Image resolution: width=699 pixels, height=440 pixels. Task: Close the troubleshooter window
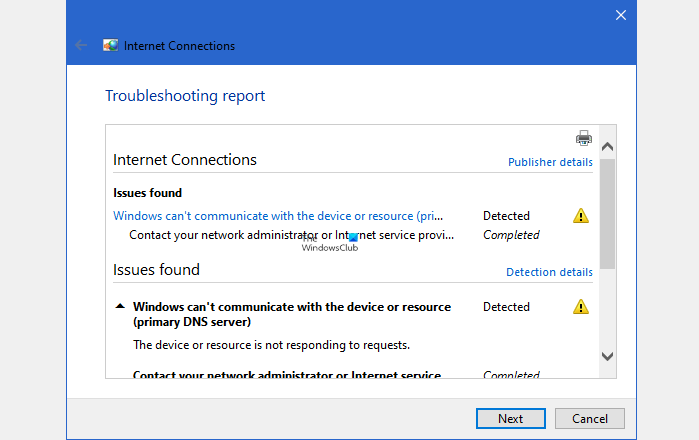click(x=620, y=15)
